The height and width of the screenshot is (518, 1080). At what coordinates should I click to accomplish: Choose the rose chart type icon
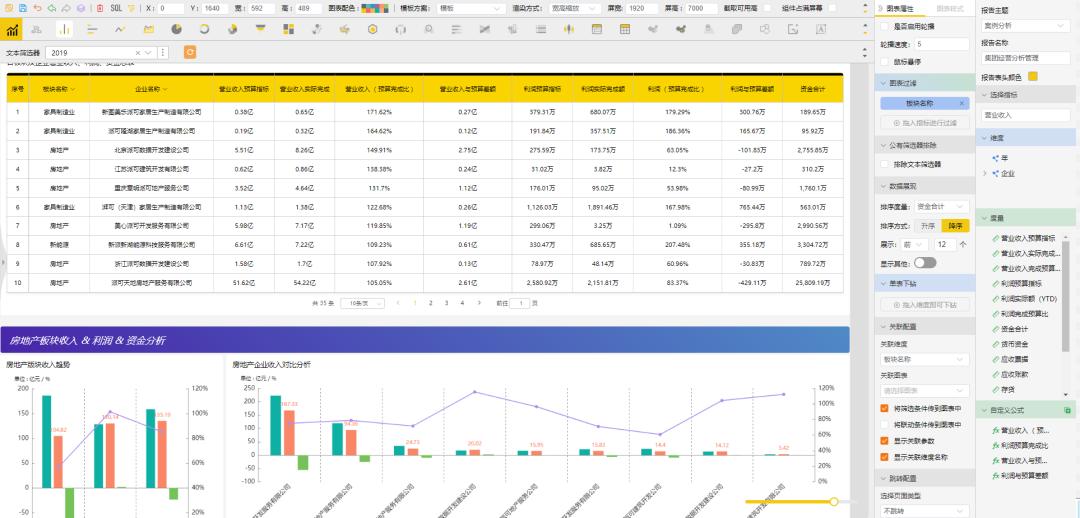tap(233, 30)
